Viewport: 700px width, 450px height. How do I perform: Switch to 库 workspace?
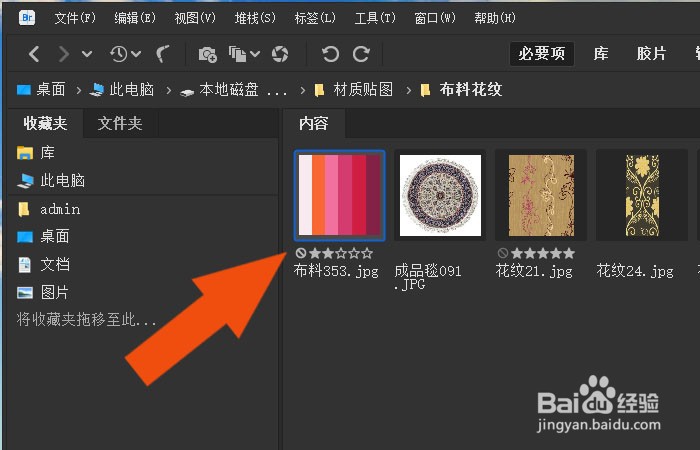click(601, 54)
